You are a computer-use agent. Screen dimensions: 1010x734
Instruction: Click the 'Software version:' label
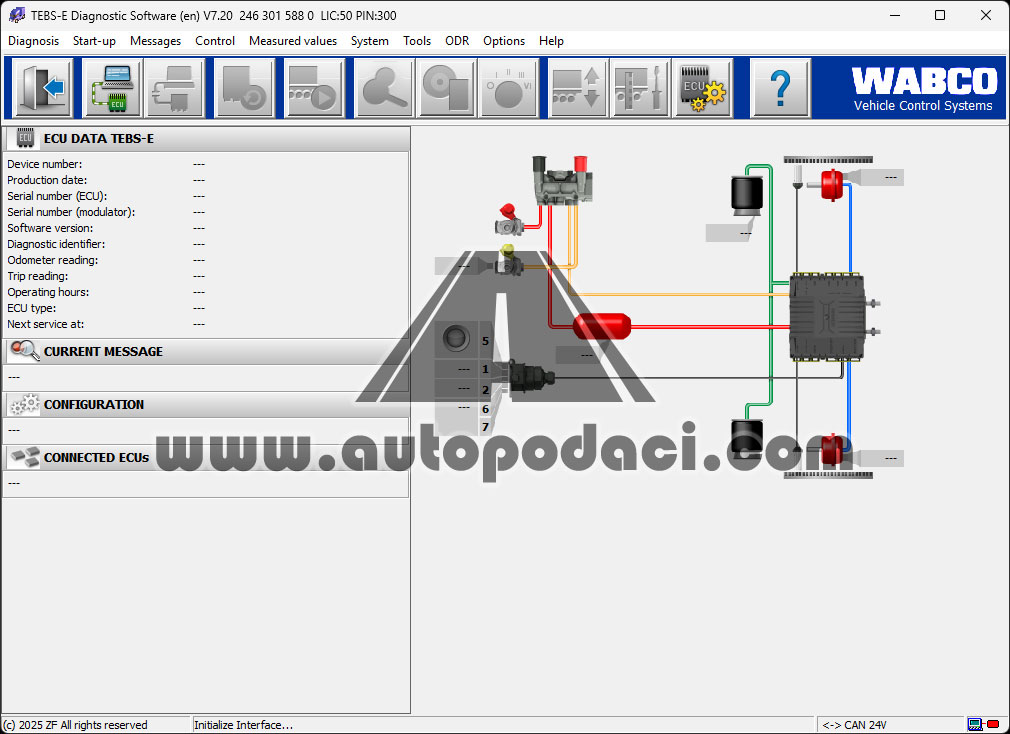[50, 228]
